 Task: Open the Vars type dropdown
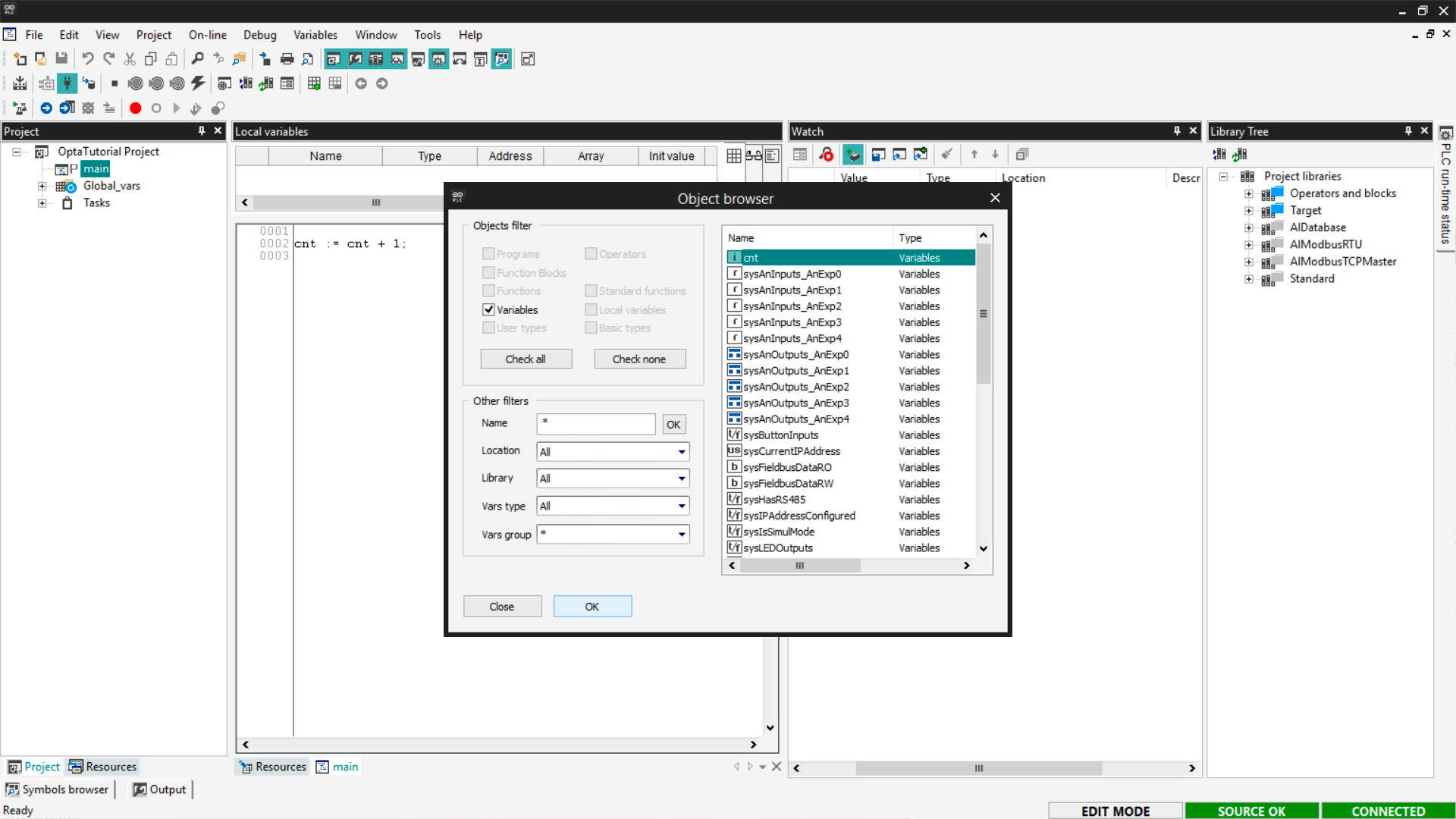612,506
